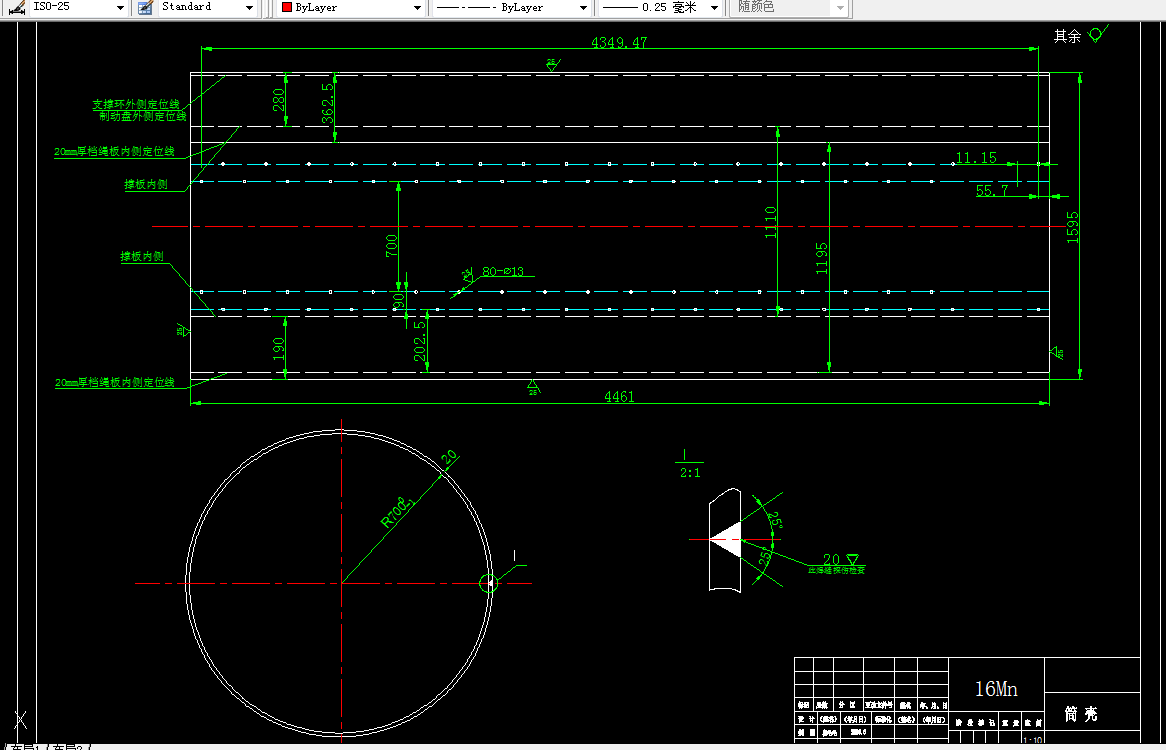The image size is (1166, 750).
Task: Select the 16Mn material text
Action: (x=996, y=689)
